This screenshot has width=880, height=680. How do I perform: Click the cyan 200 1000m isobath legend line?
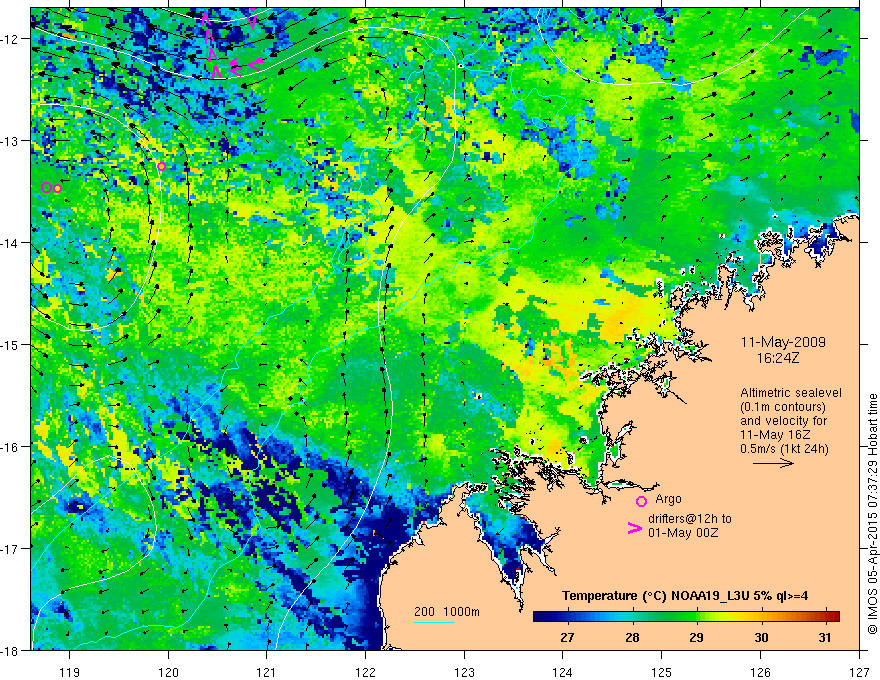click(434, 622)
